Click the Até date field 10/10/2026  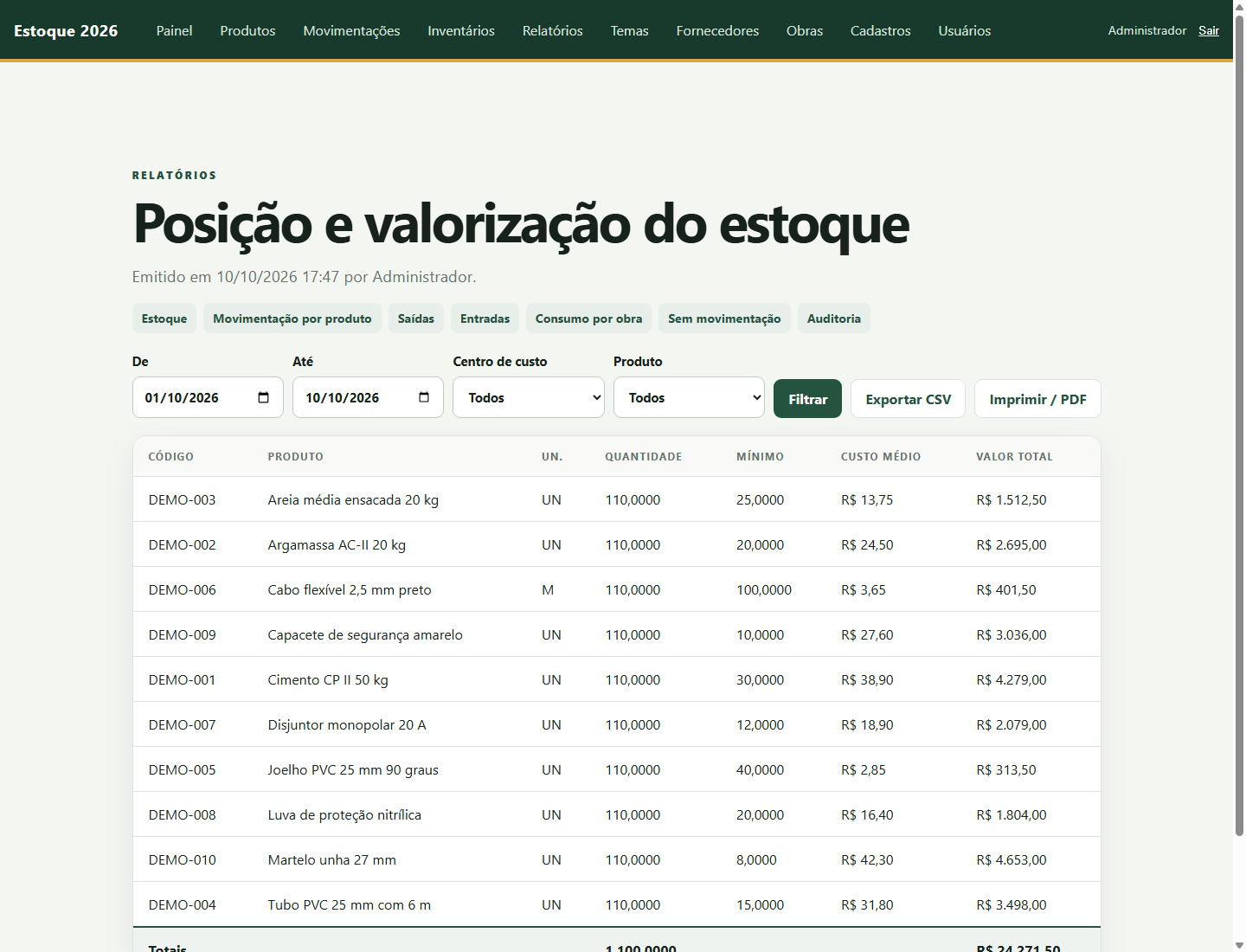[368, 397]
